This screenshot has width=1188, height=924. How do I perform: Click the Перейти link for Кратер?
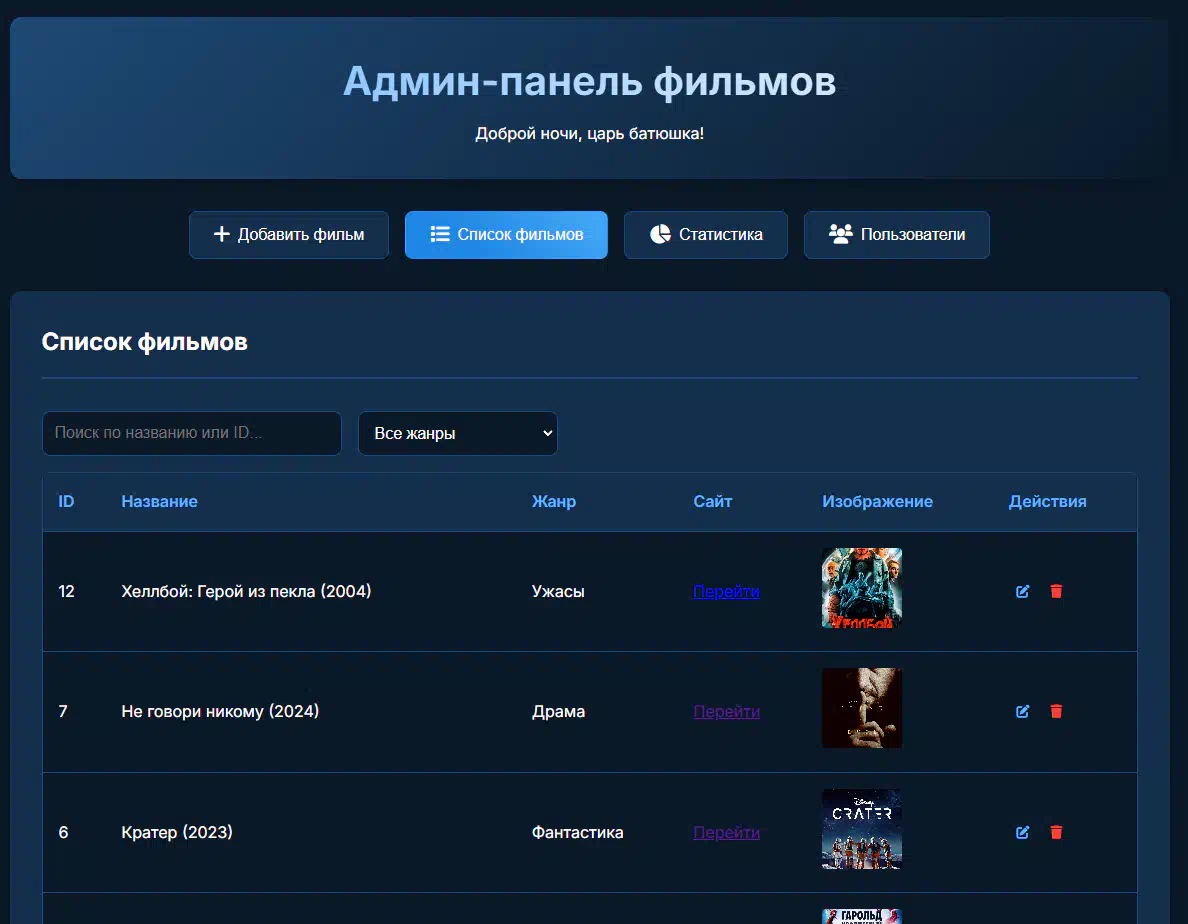coord(726,832)
